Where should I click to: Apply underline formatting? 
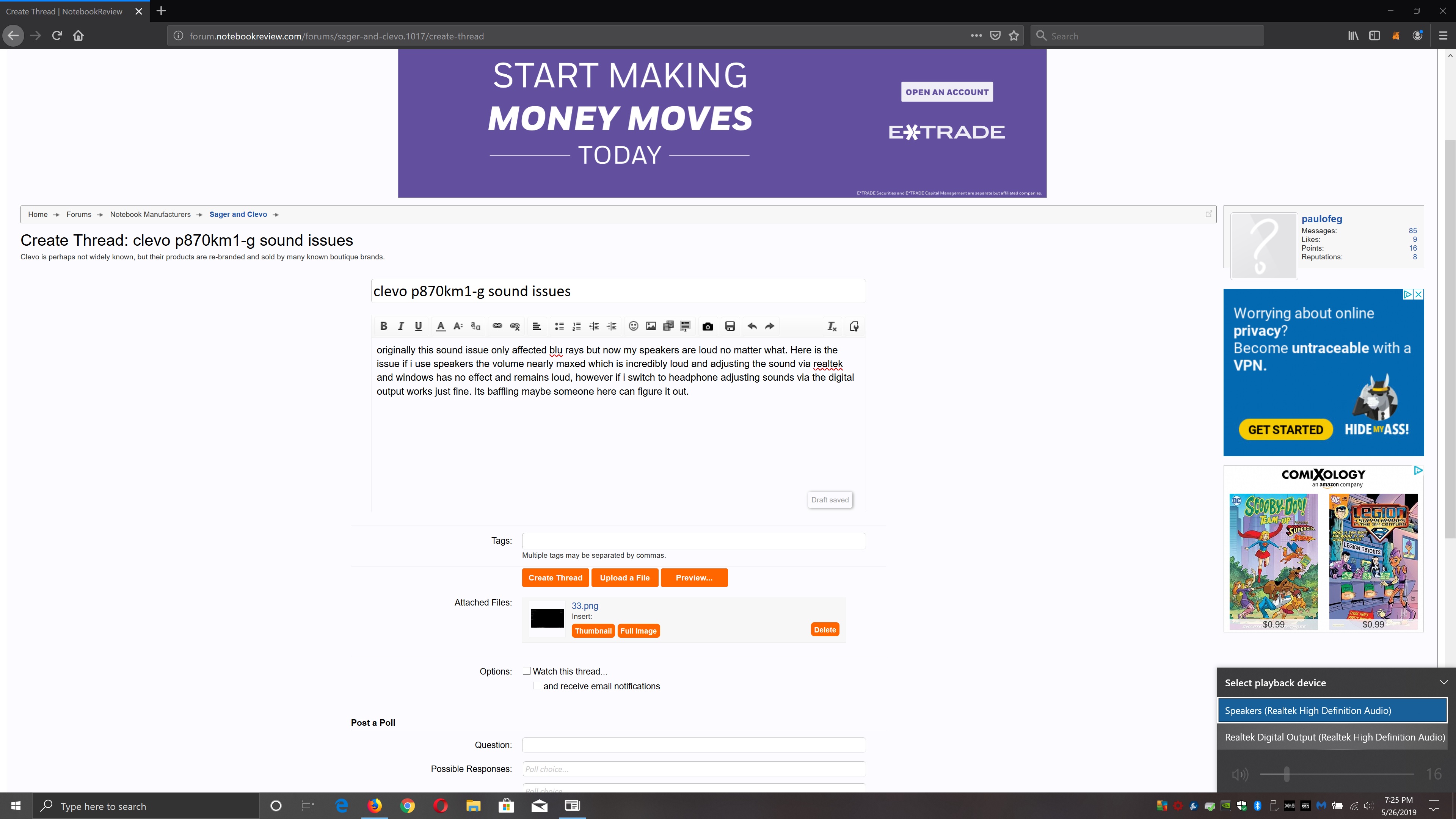418,326
